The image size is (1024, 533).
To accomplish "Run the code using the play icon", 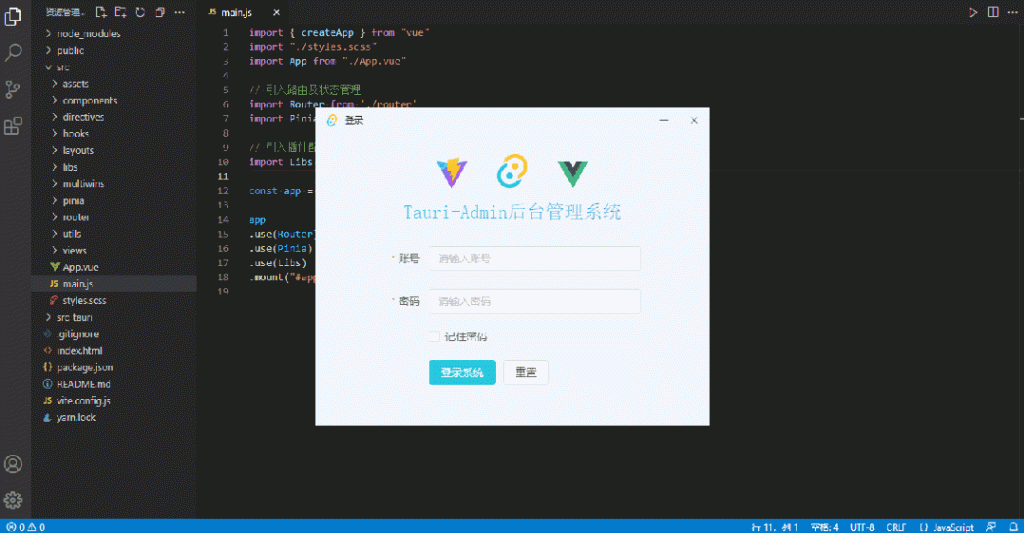I will (x=973, y=12).
